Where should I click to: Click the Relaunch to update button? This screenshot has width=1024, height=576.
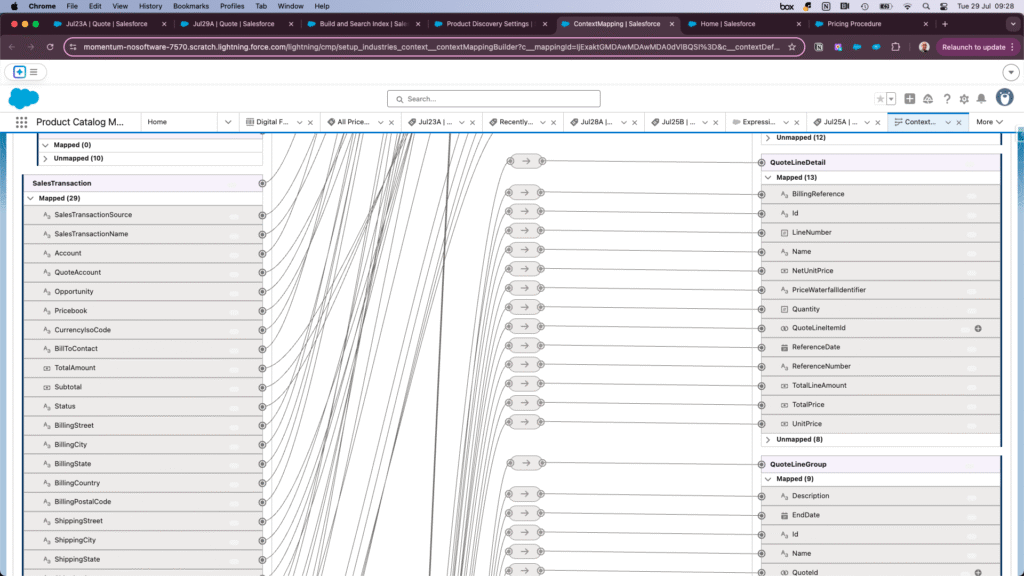pyautogui.click(x=974, y=47)
